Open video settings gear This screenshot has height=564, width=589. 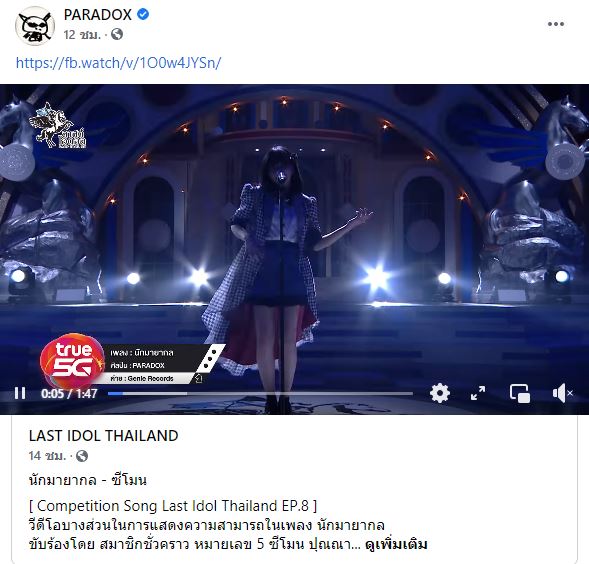pyautogui.click(x=439, y=393)
